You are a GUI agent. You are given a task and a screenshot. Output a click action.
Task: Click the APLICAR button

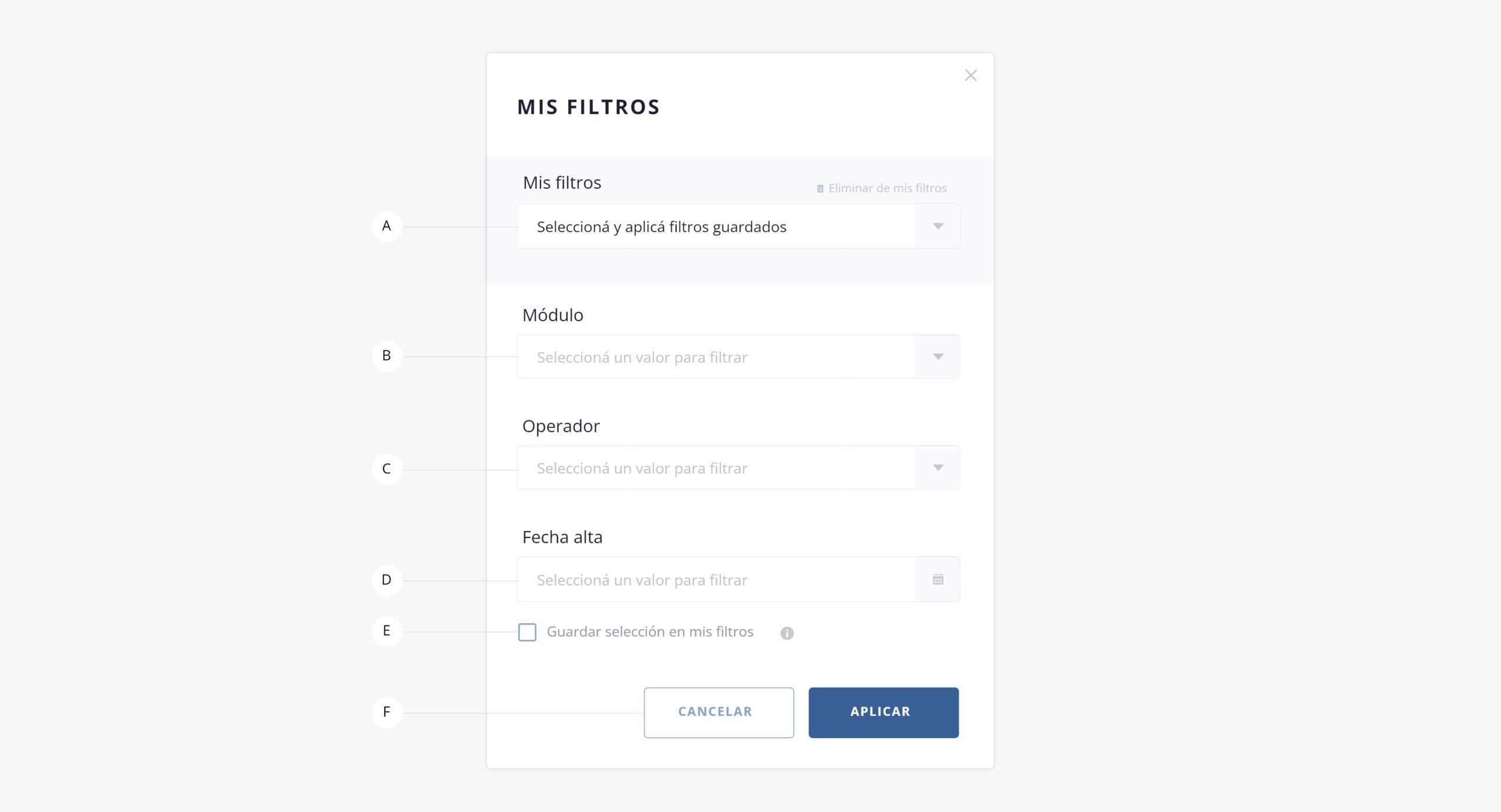[x=884, y=712]
